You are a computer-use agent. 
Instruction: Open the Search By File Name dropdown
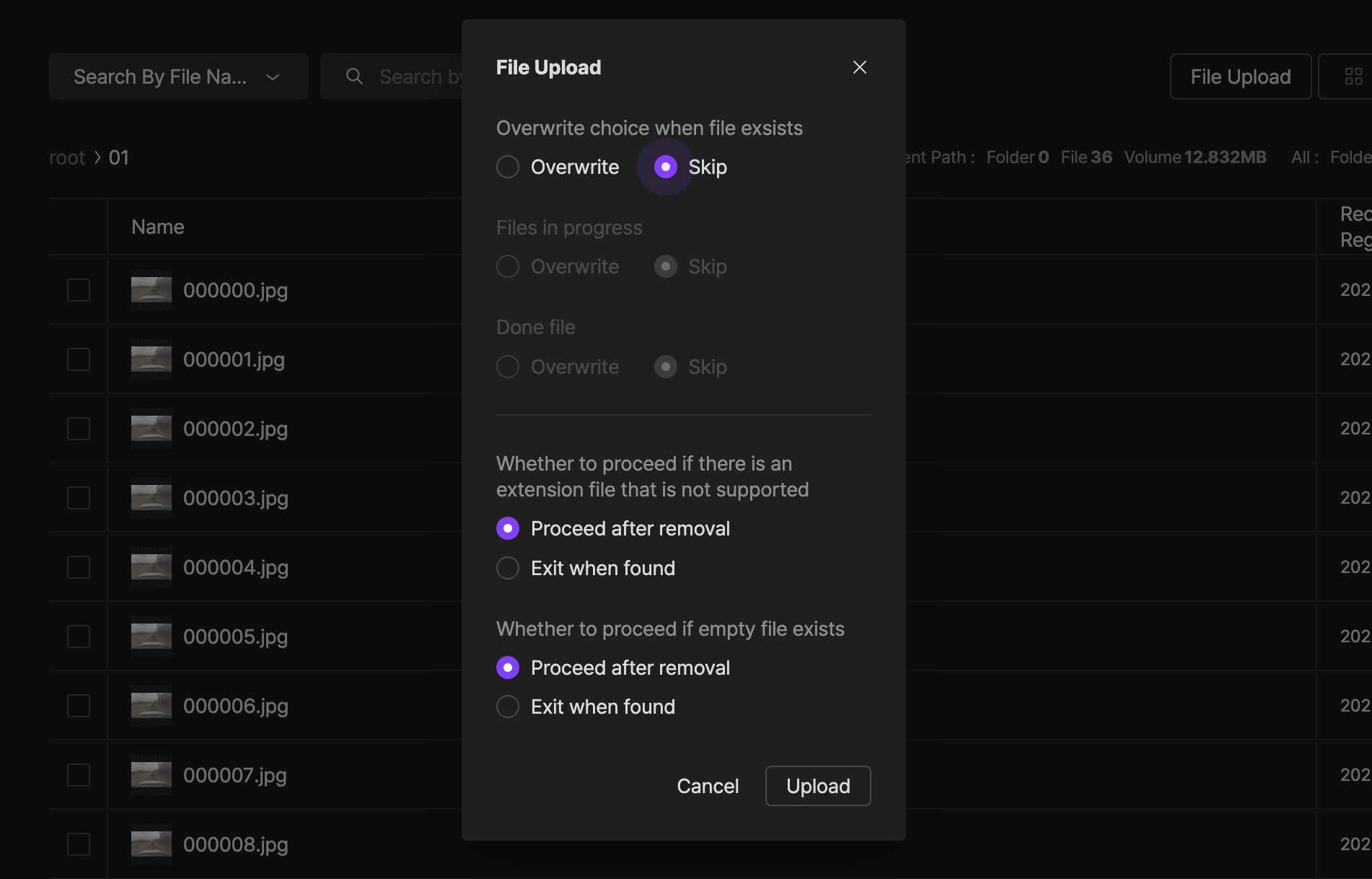pyautogui.click(x=178, y=76)
